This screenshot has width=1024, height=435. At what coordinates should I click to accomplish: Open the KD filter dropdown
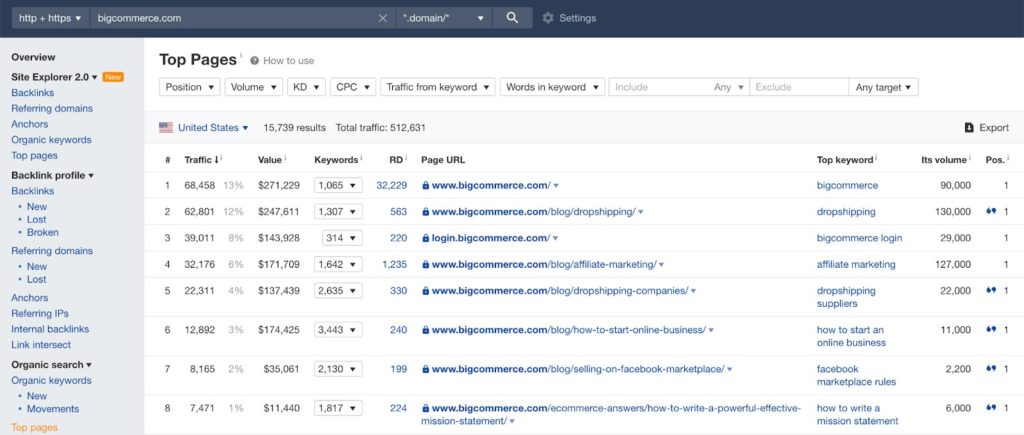point(306,87)
